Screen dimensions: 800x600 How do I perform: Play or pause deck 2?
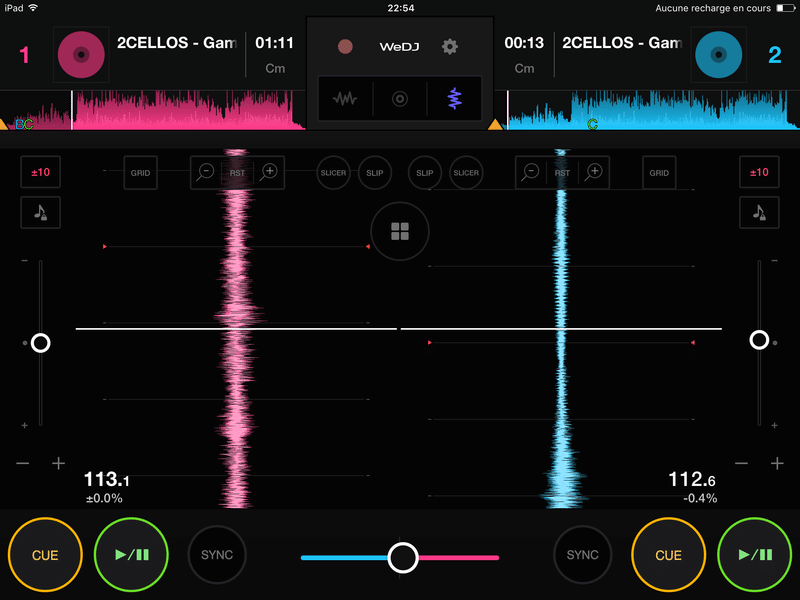click(755, 555)
